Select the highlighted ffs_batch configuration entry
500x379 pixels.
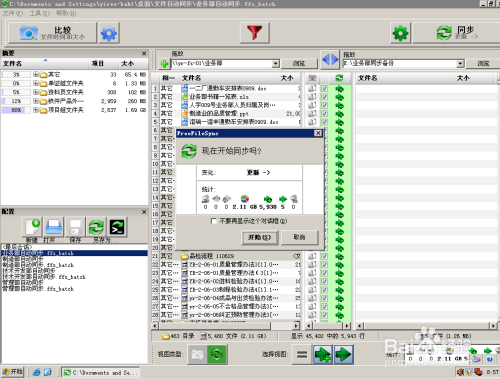coord(74,253)
